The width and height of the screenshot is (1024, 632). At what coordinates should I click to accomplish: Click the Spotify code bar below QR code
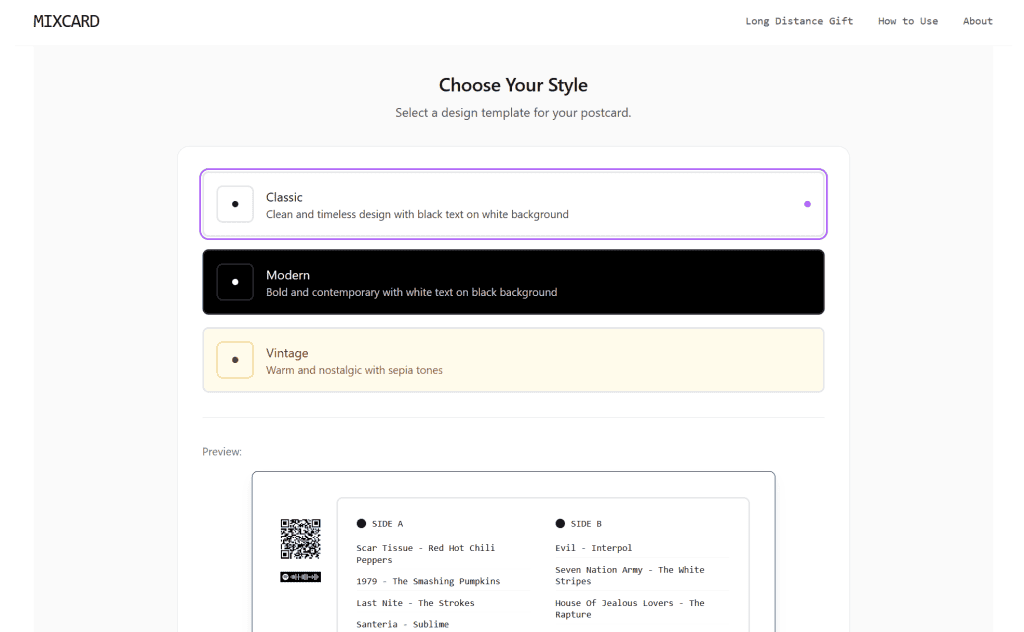[x=300, y=577]
